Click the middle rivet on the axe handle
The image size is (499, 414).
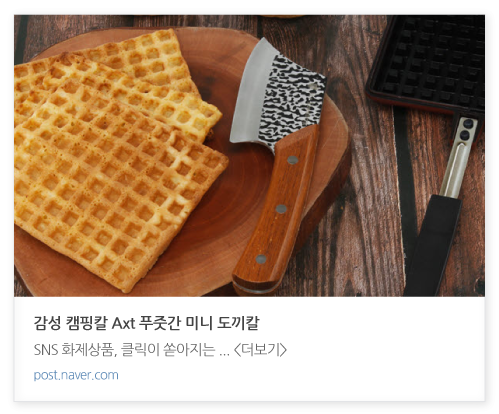coord(281,209)
